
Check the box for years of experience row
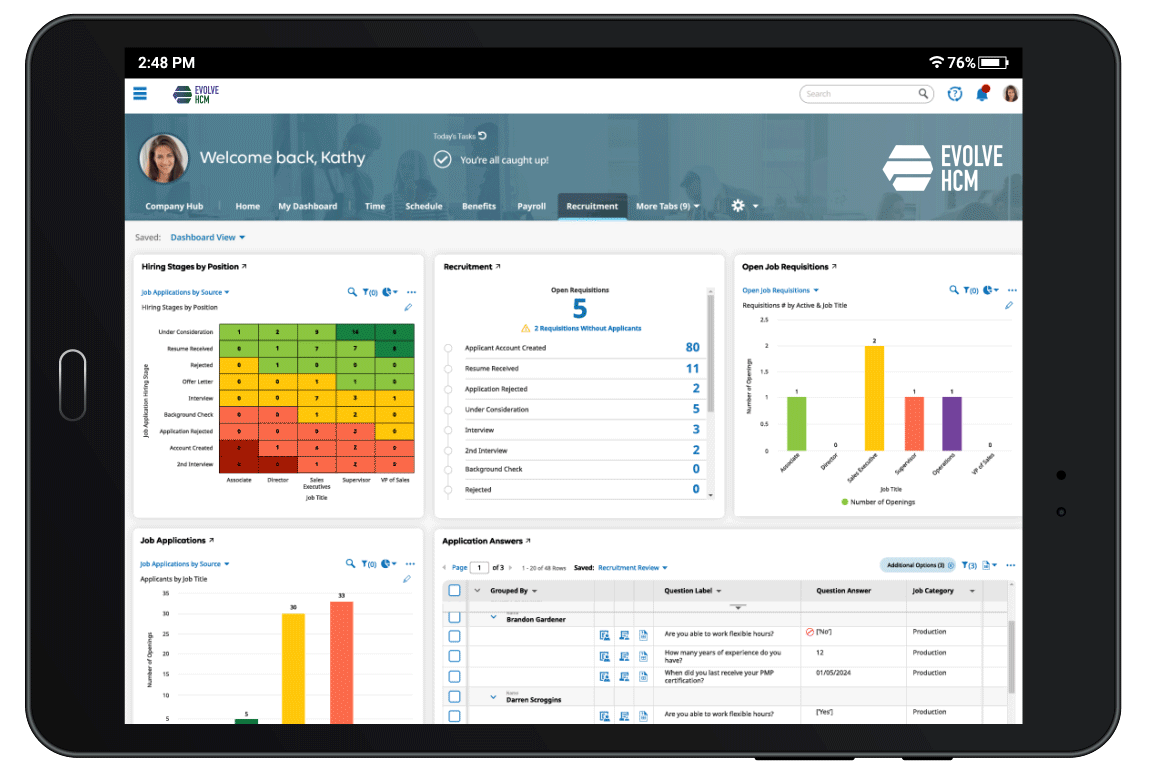click(x=454, y=656)
